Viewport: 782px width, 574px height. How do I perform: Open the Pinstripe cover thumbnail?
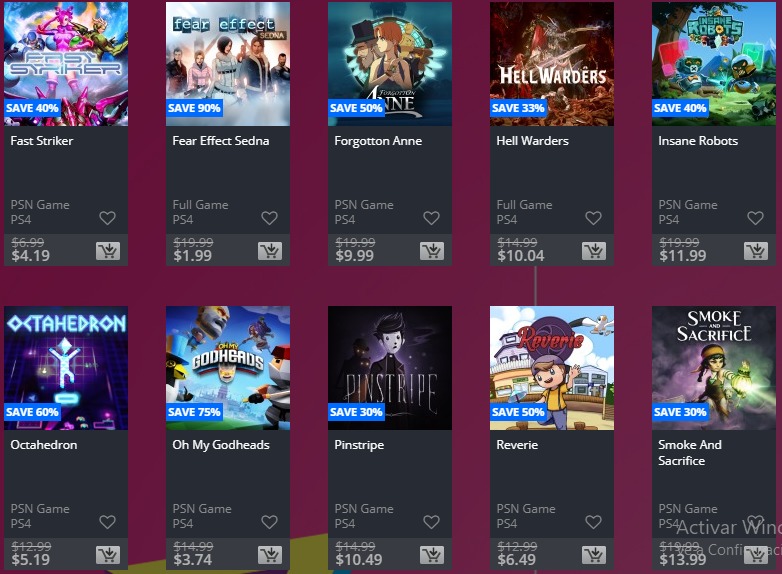point(390,368)
